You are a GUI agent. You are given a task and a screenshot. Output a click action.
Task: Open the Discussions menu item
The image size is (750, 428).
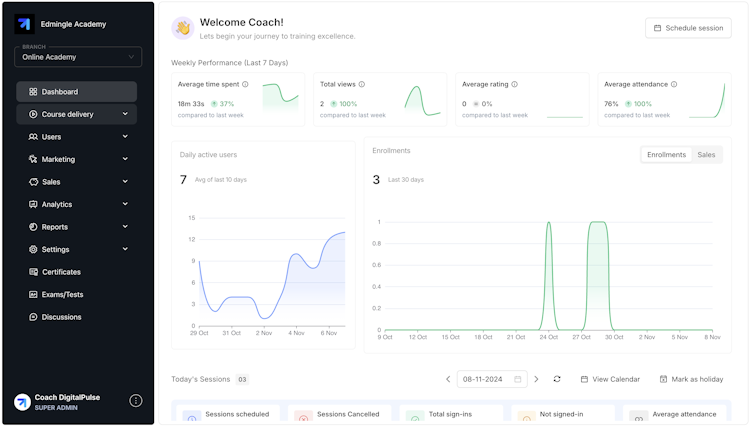(61, 317)
